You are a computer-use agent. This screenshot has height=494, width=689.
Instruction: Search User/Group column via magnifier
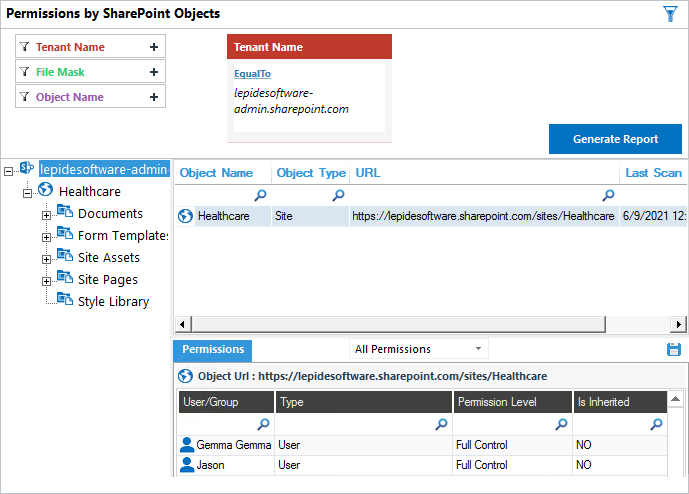tap(263, 425)
